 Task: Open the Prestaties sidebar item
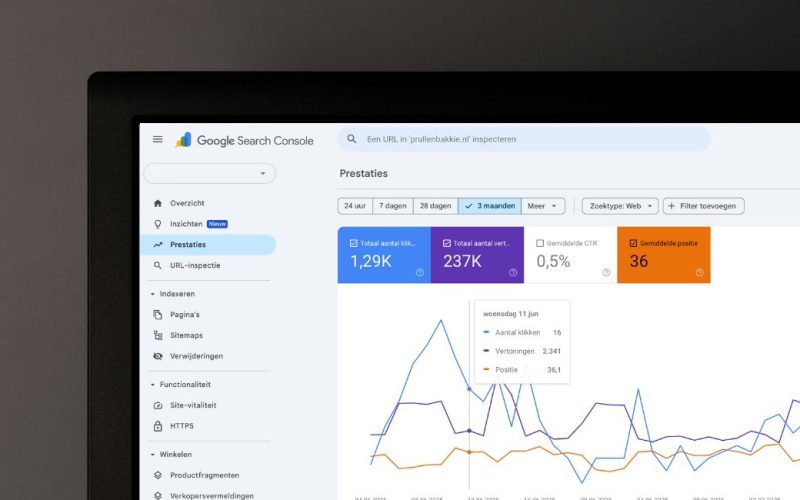[x=208, y=245]
